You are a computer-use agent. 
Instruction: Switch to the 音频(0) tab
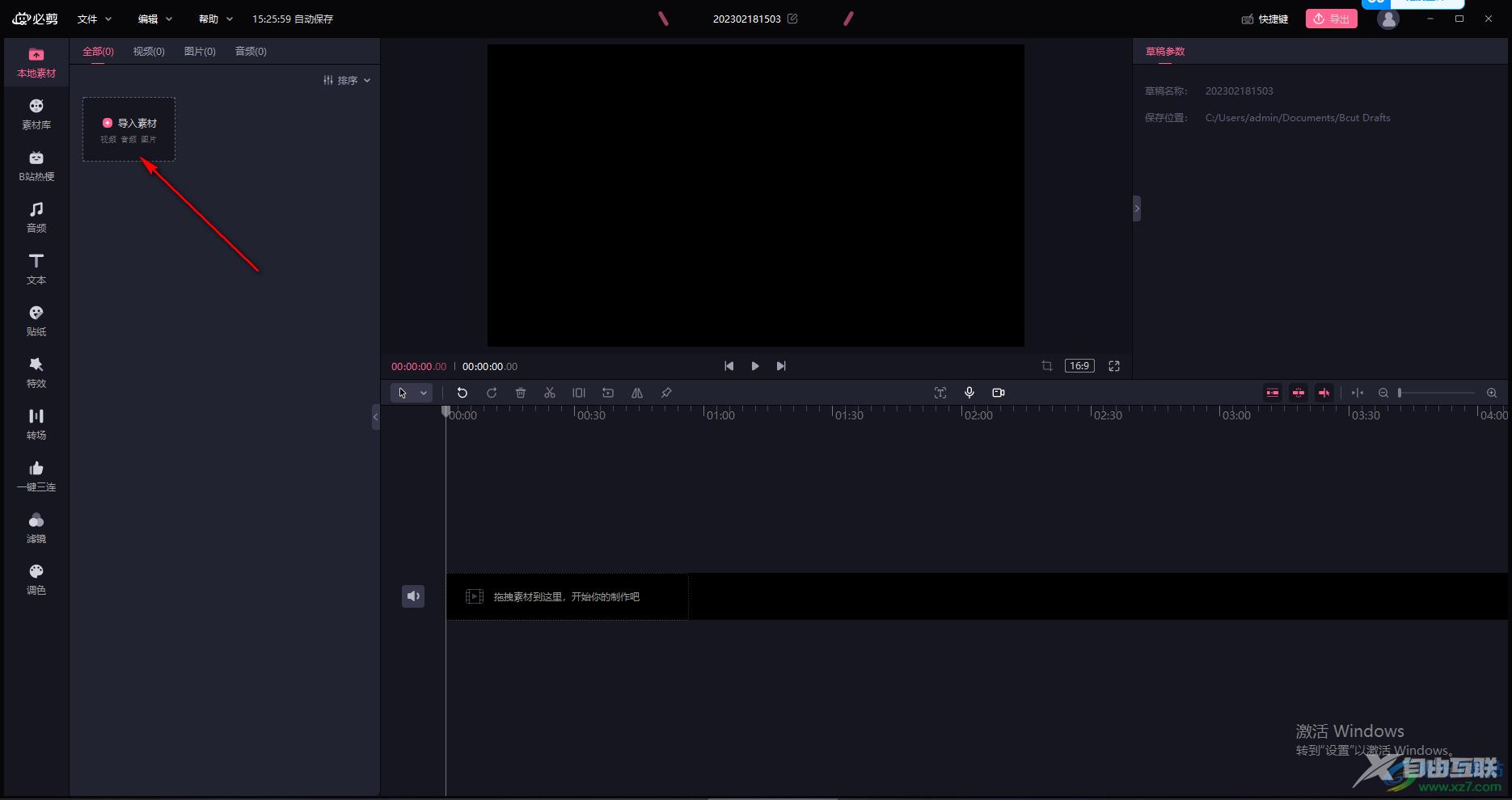(251, 51)
